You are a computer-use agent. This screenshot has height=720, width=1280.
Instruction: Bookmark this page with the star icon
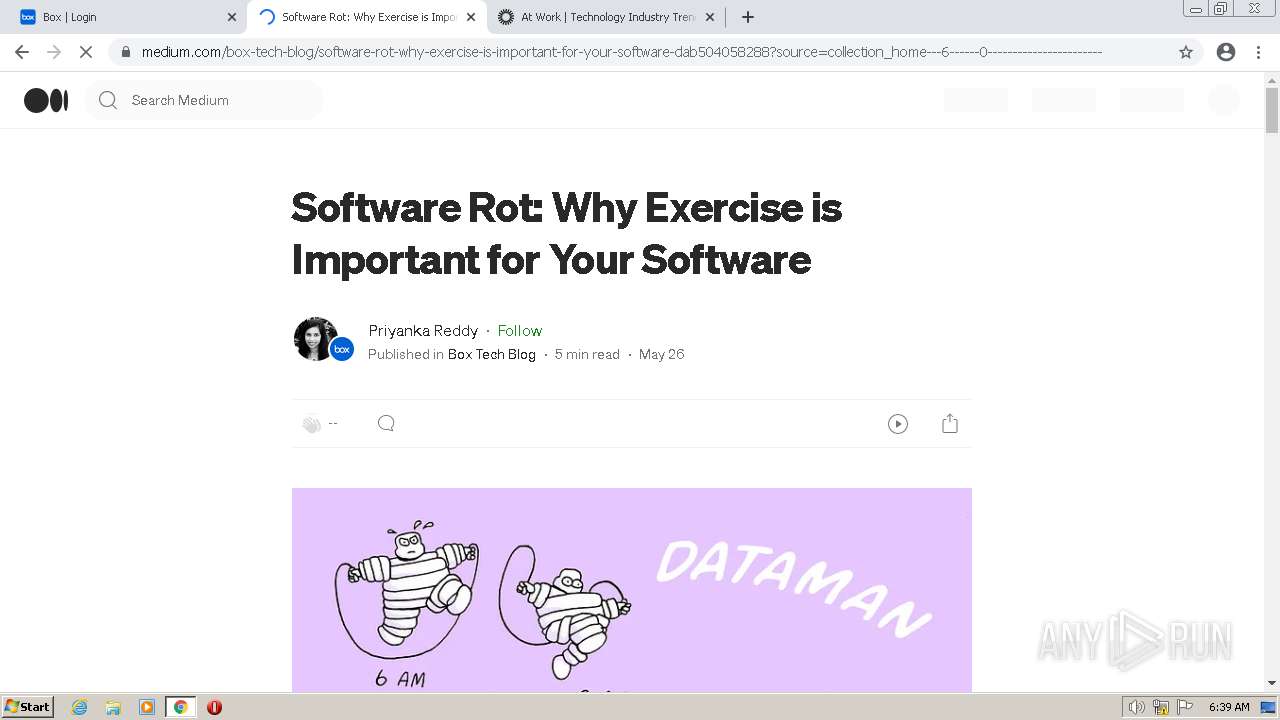[x=1186, y=52]
